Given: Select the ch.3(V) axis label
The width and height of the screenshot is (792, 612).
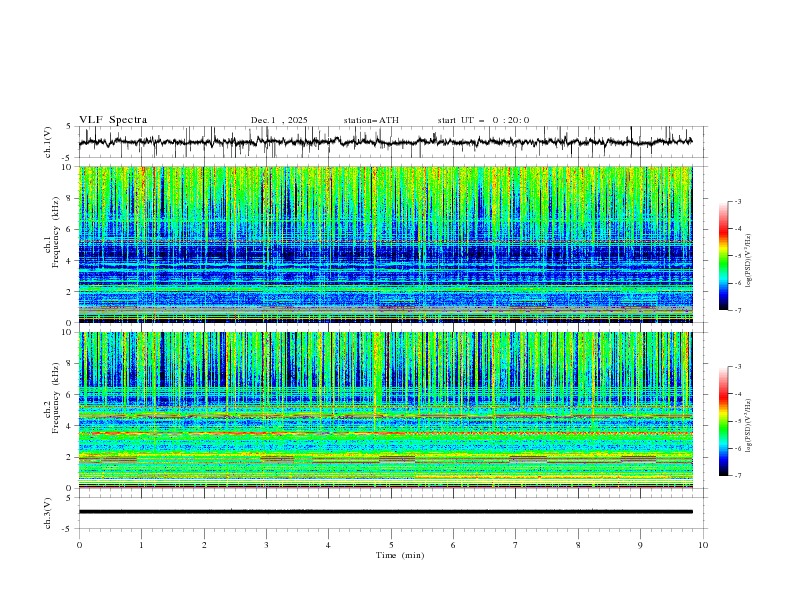Looking at the screenshot, I should tap(48, 511).
